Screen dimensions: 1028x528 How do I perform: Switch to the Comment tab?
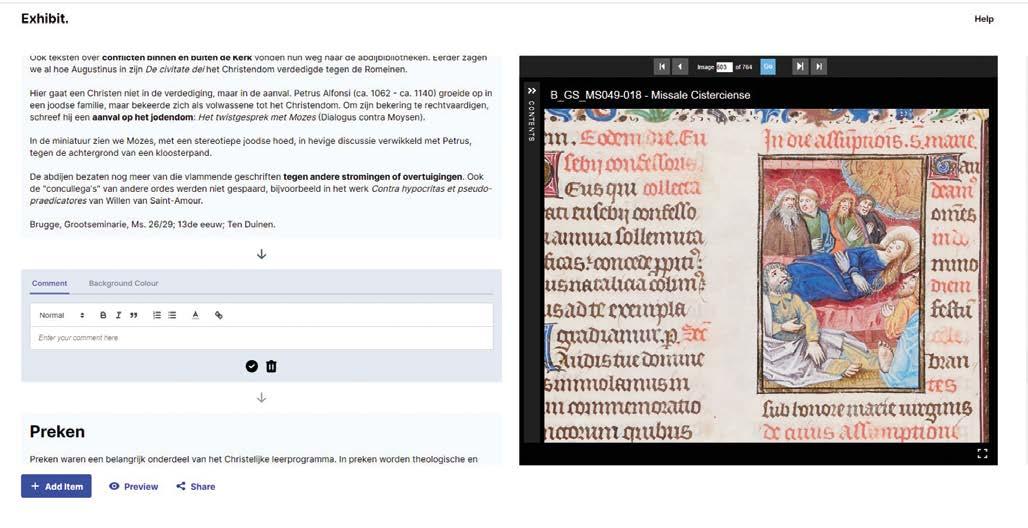[x=49, y=283]
